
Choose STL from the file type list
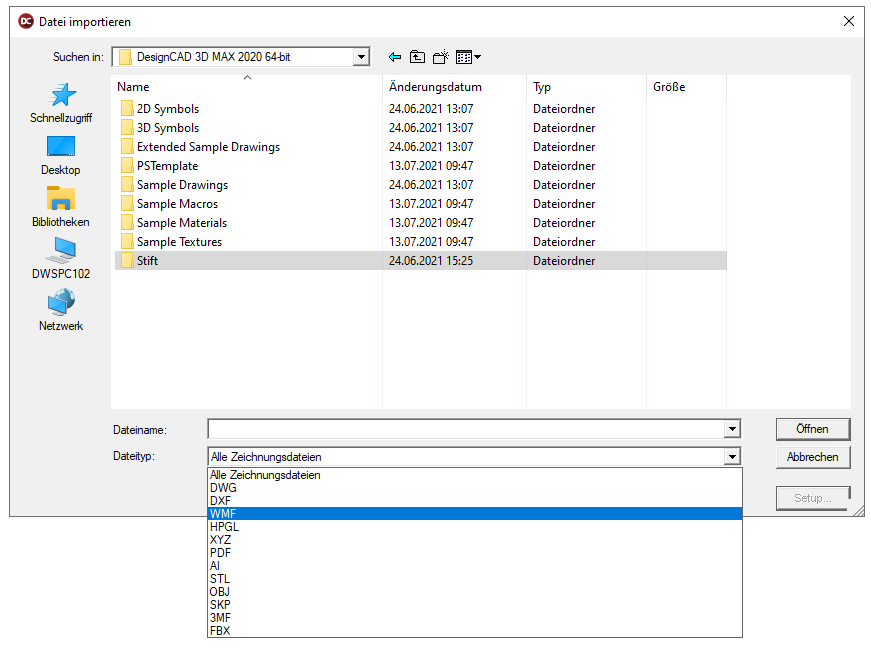[x=220, y=579]
